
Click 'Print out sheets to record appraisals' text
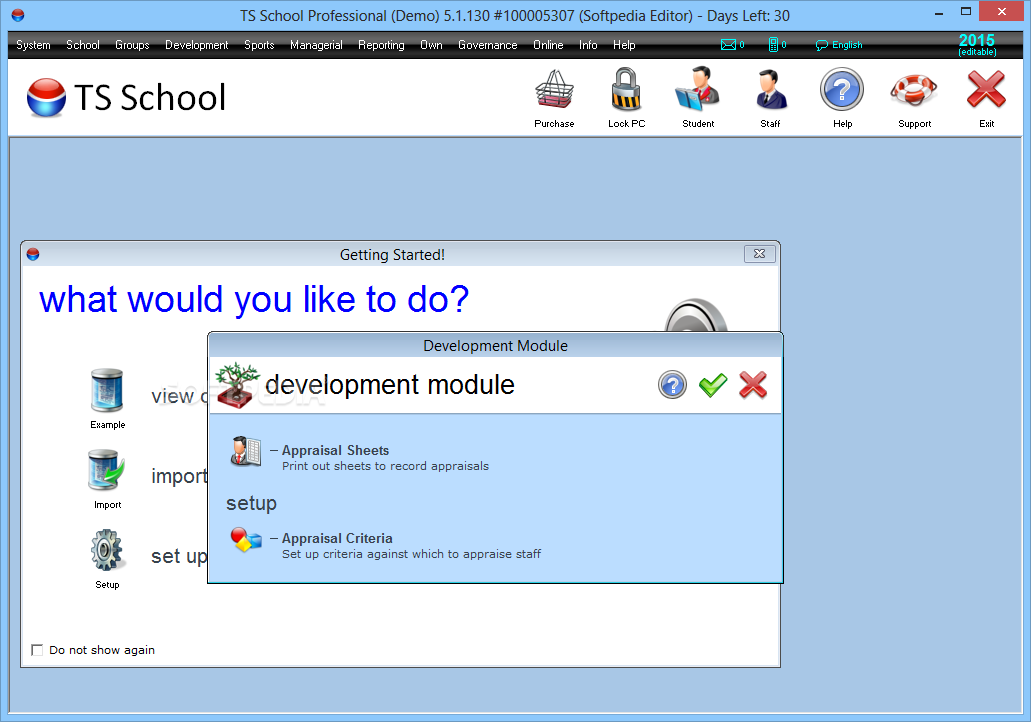[385, 466]
